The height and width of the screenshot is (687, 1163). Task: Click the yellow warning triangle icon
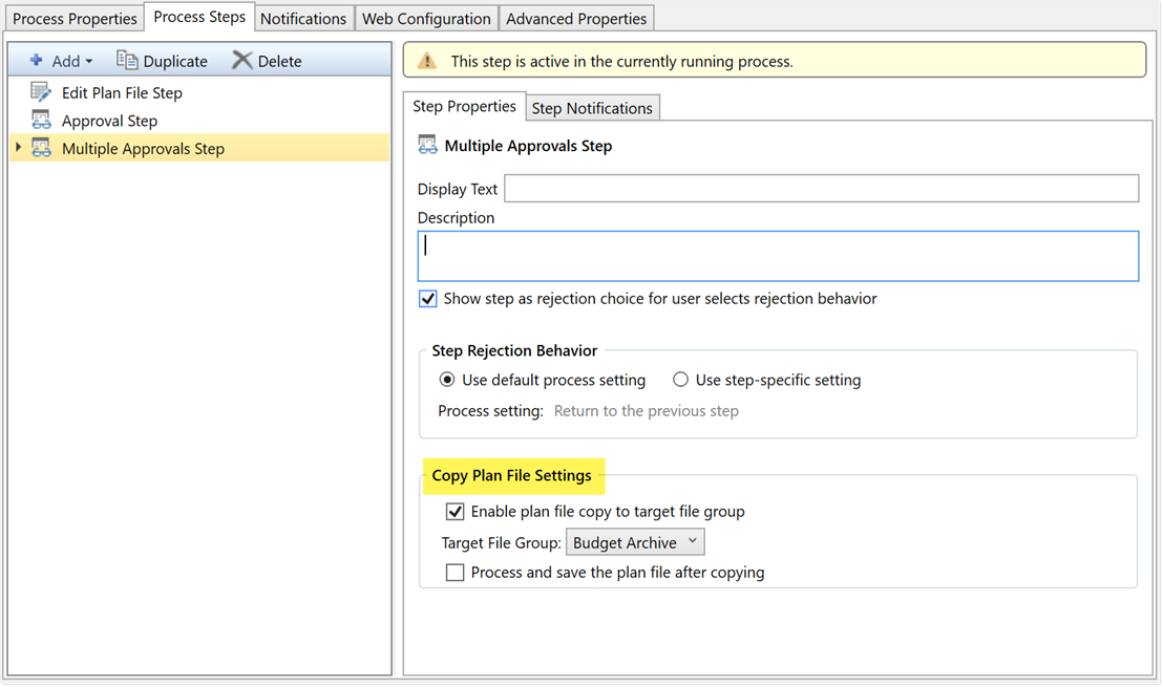pyautogui.click(x=427, y=62)
